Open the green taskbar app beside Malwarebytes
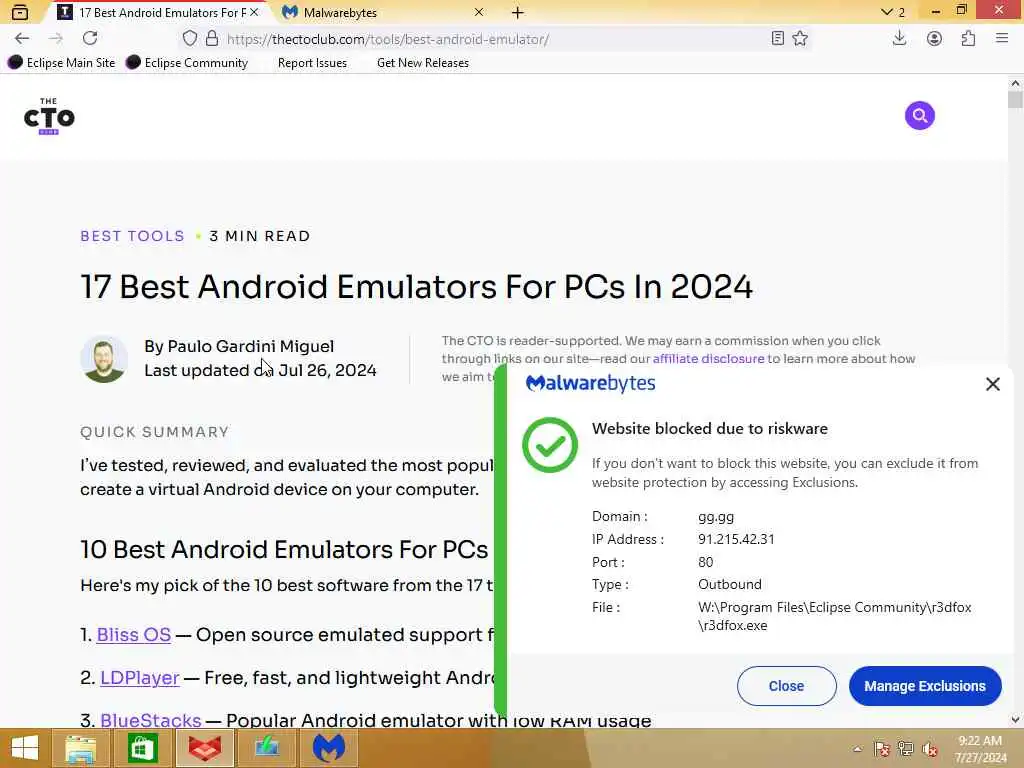Viewport: 1024px width, 768px height. click(266, 748)
